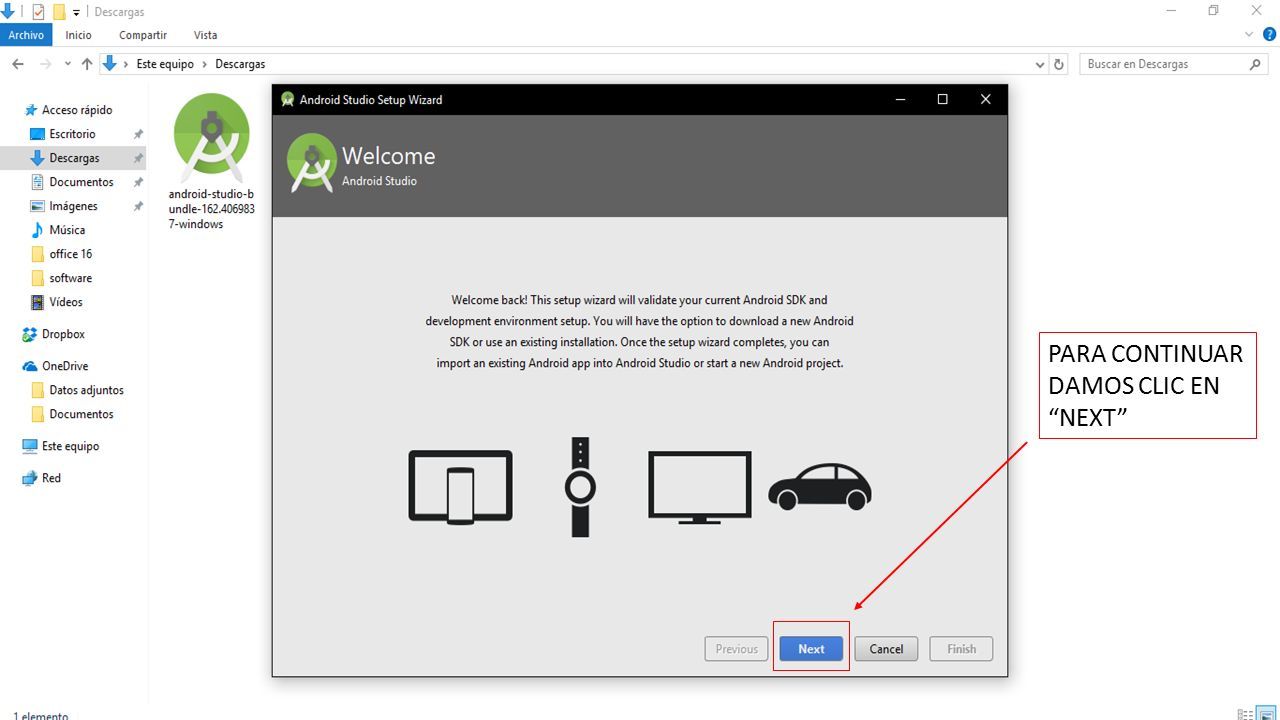
Task: Go back with the Explorer back arrow
Action: [x=18, y=64]
